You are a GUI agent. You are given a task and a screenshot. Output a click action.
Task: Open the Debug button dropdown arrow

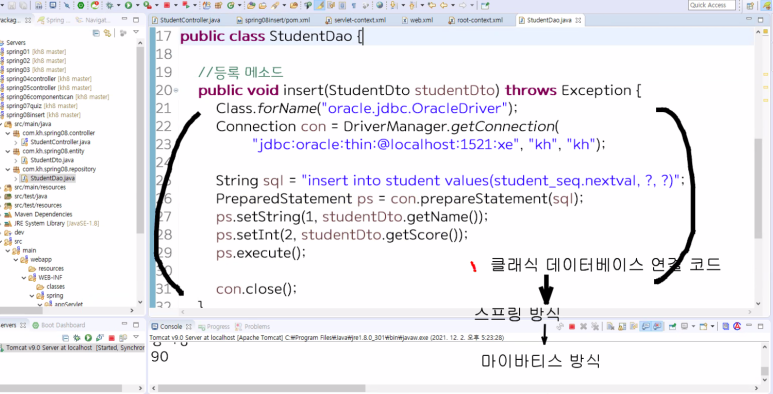click(119, 5)
